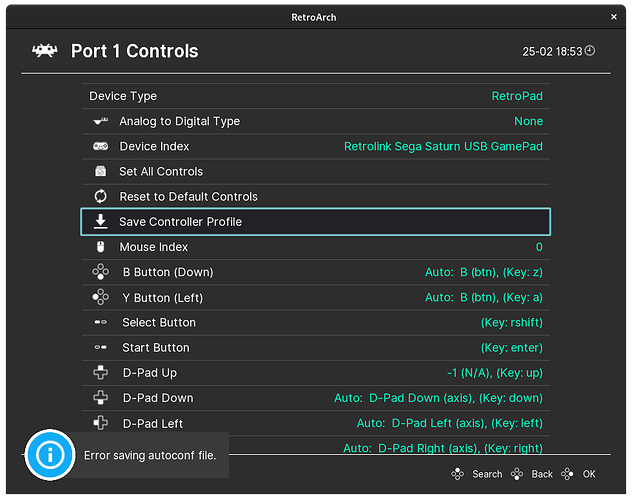Click the Analog to Digital Type icon
Image resolution: width=632 pixels, height=500 pixels.
coord(100,121)
